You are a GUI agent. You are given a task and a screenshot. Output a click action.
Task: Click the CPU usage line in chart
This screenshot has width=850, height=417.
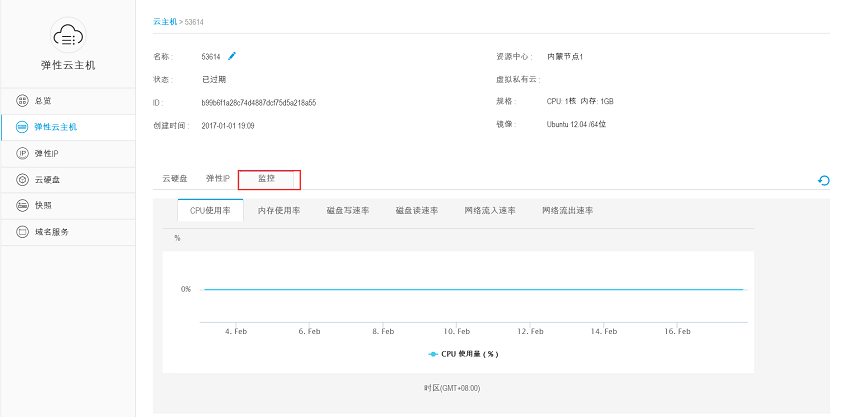click(x=472, y=290)
